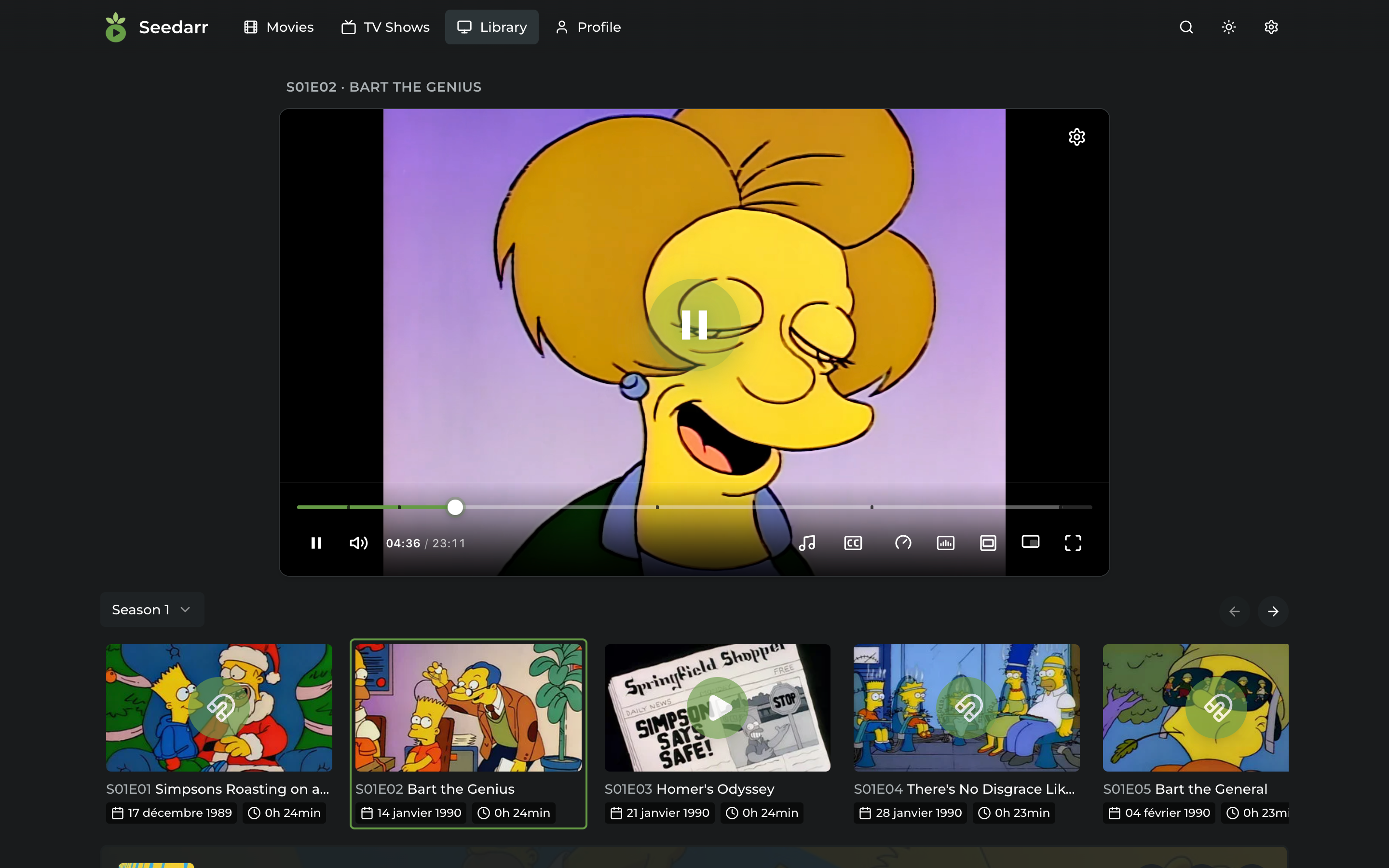Open the stats bars icon in player

pos(946,543)
